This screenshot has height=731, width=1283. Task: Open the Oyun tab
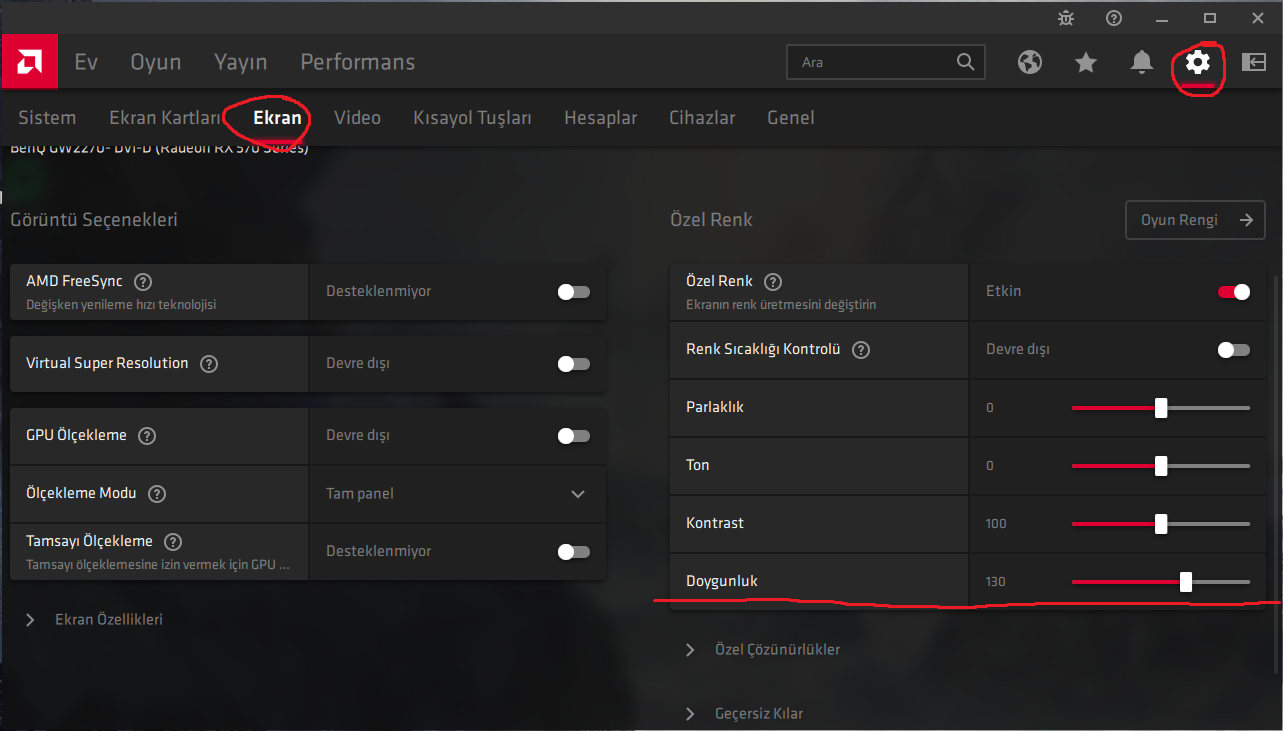156,62
